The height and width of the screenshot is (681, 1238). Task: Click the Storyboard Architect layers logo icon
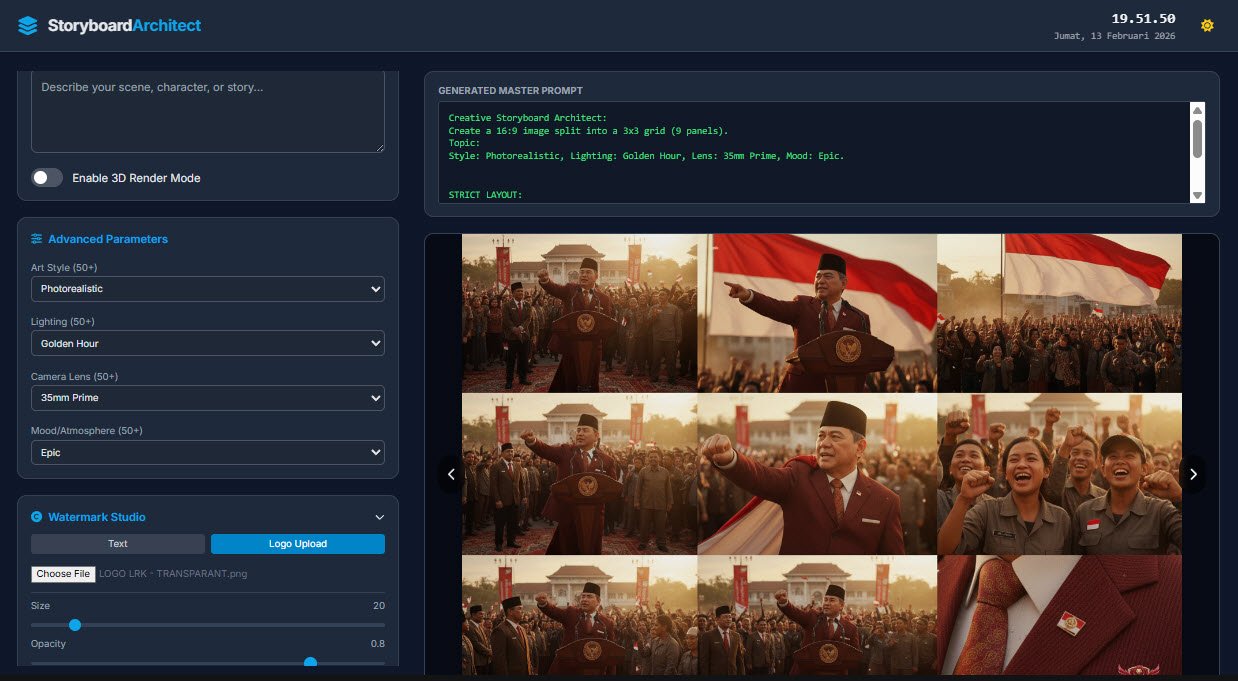click(x=28, y=26)
